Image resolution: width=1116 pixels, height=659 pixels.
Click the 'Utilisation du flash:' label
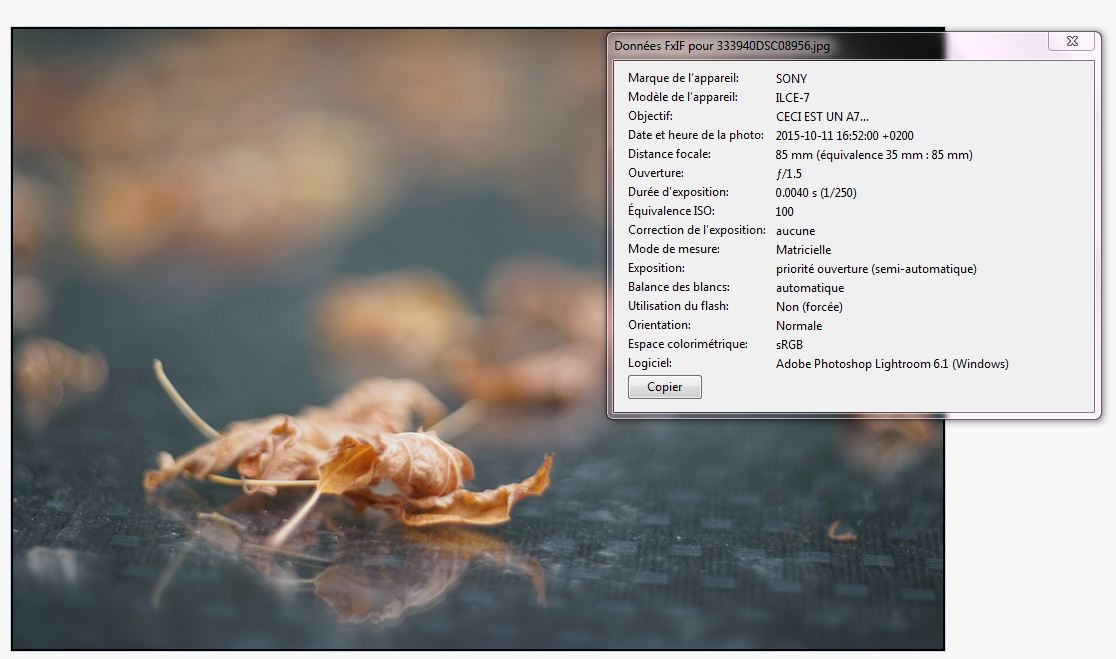click(x=678, y=306)
